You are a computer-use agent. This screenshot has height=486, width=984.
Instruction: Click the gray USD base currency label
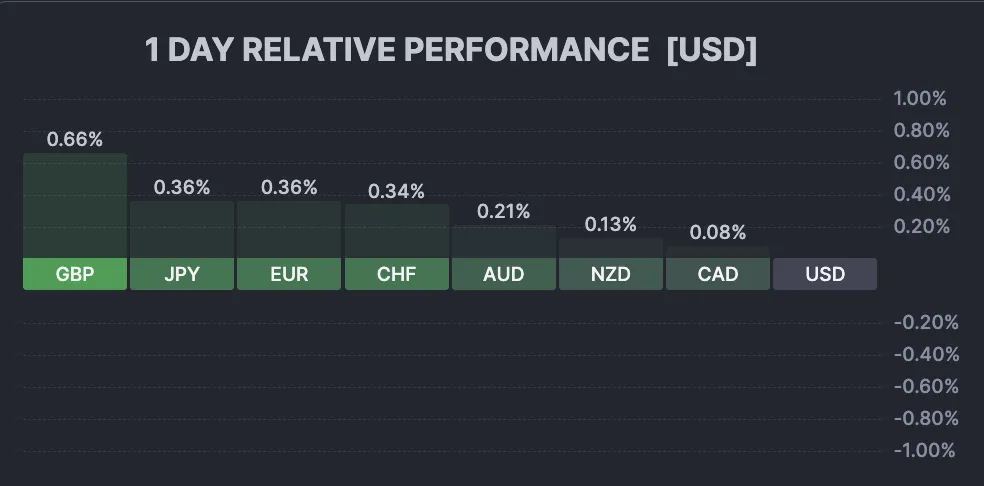pyautogui.click(x=824, y=274)
